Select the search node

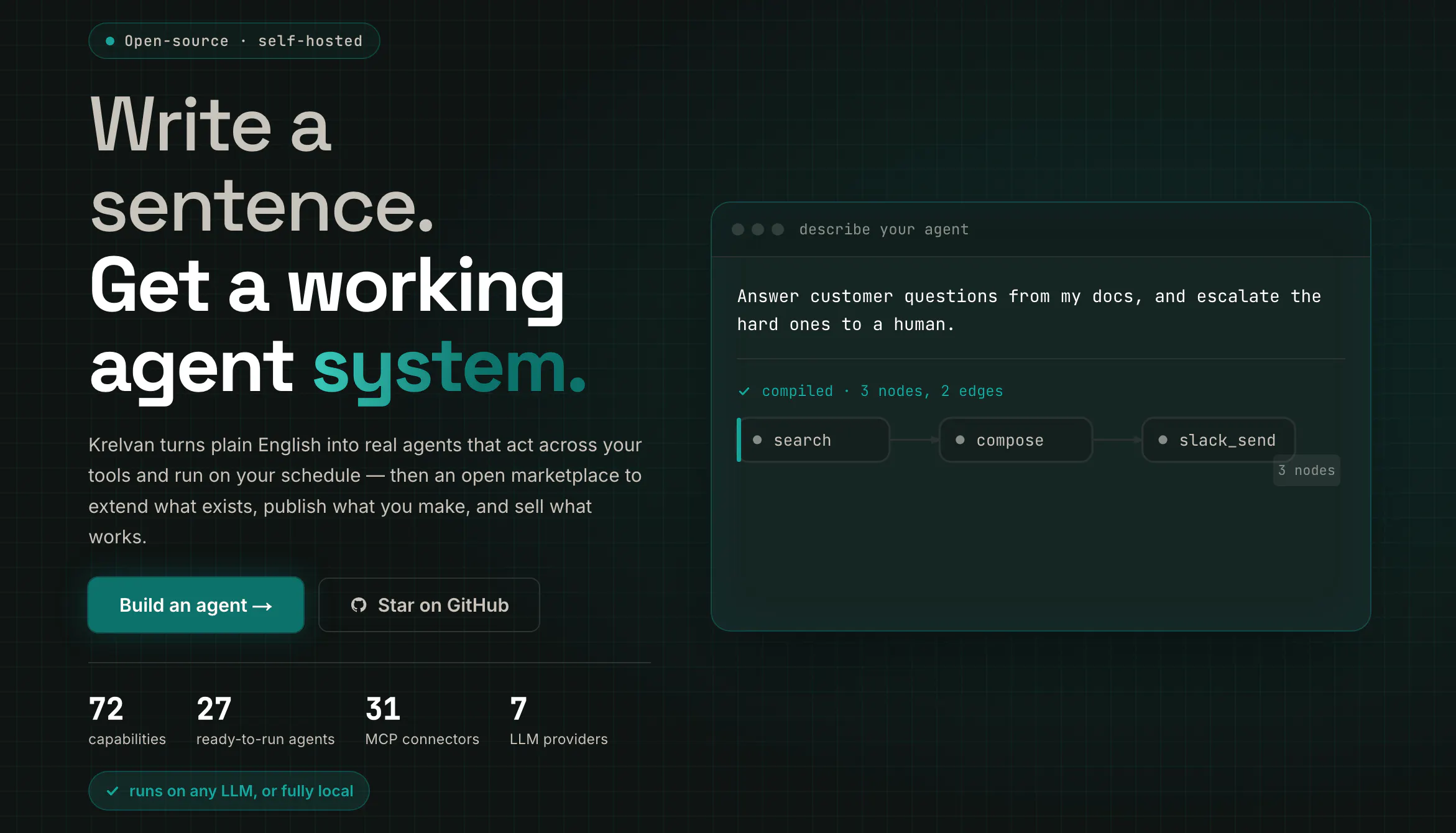(814, 440)
